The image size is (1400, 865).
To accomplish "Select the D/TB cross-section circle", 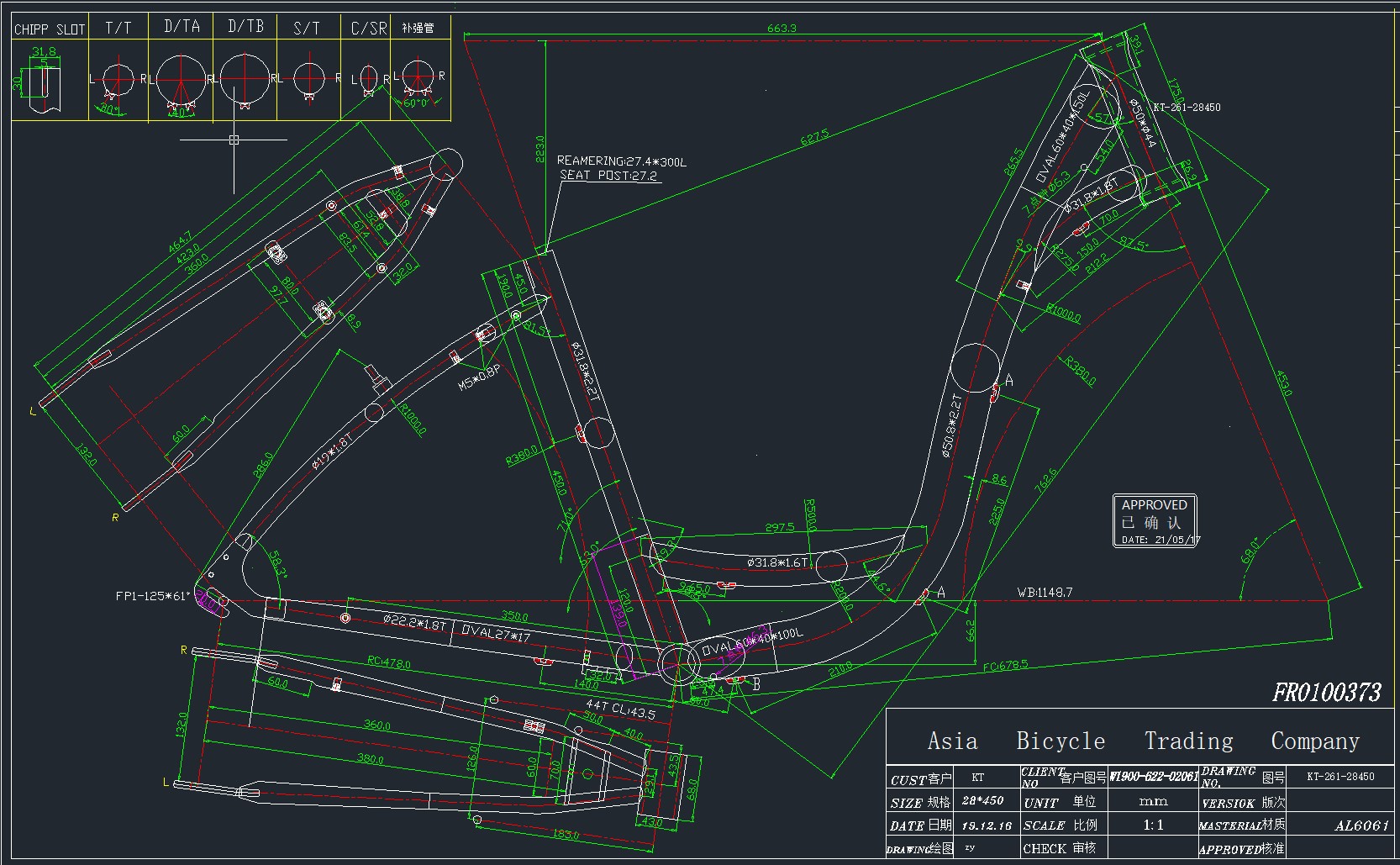I will coord(245,80).
